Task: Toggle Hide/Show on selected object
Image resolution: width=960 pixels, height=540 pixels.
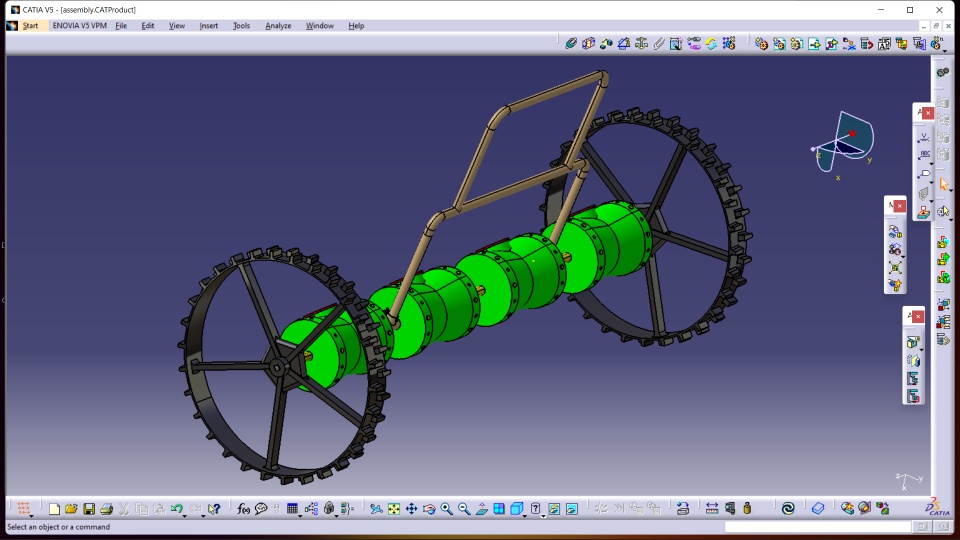Action: tap(553, 509)
